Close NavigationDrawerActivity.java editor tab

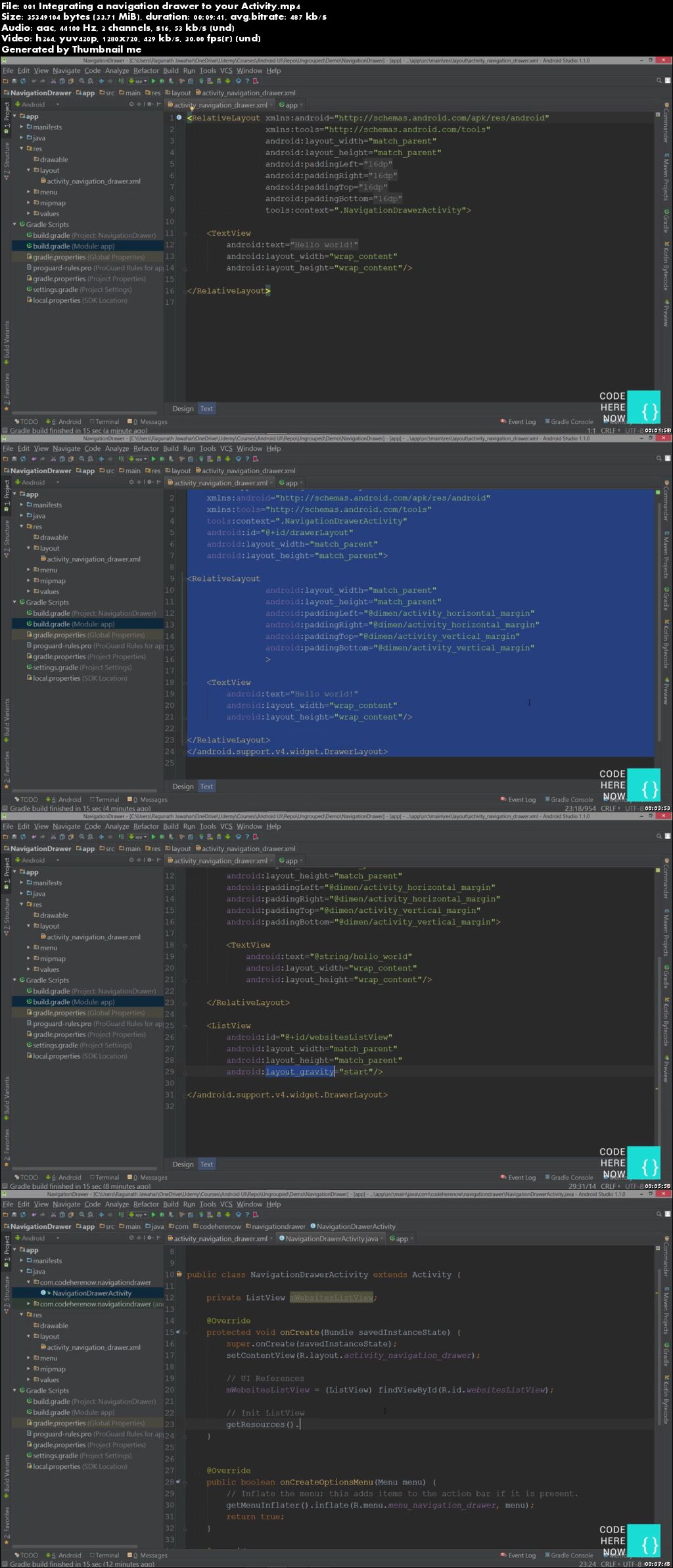click(382, 1239)
